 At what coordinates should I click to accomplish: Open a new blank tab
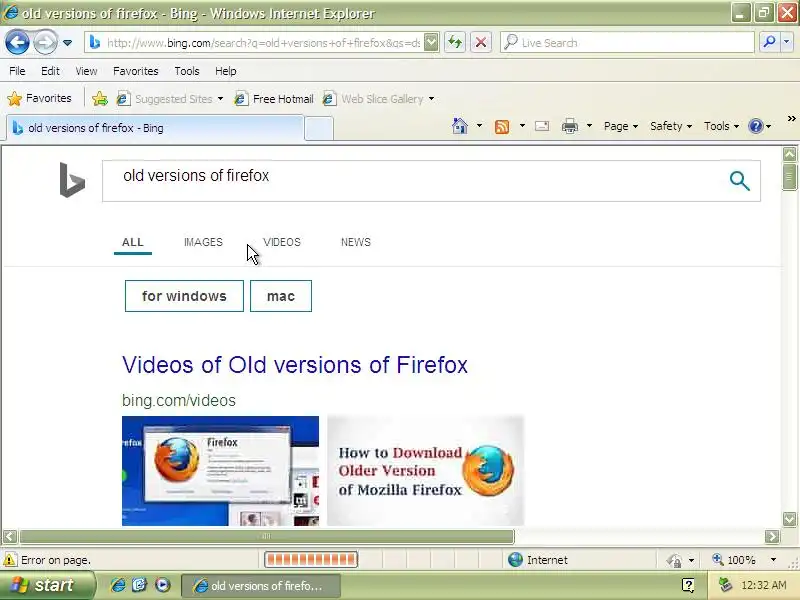tap(319, 129)
